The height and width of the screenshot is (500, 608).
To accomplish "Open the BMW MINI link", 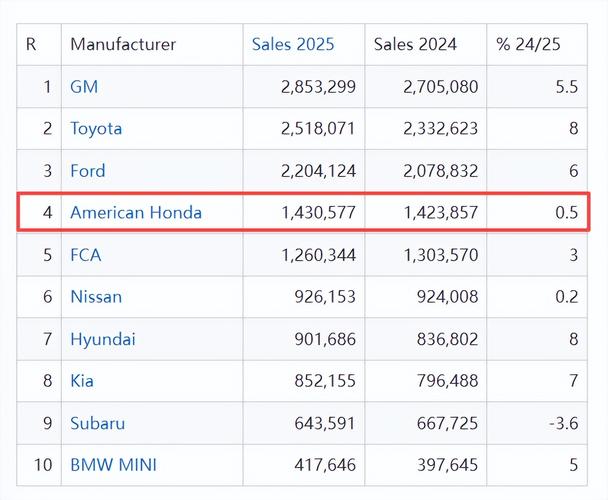I will click(x=113, y=465).
